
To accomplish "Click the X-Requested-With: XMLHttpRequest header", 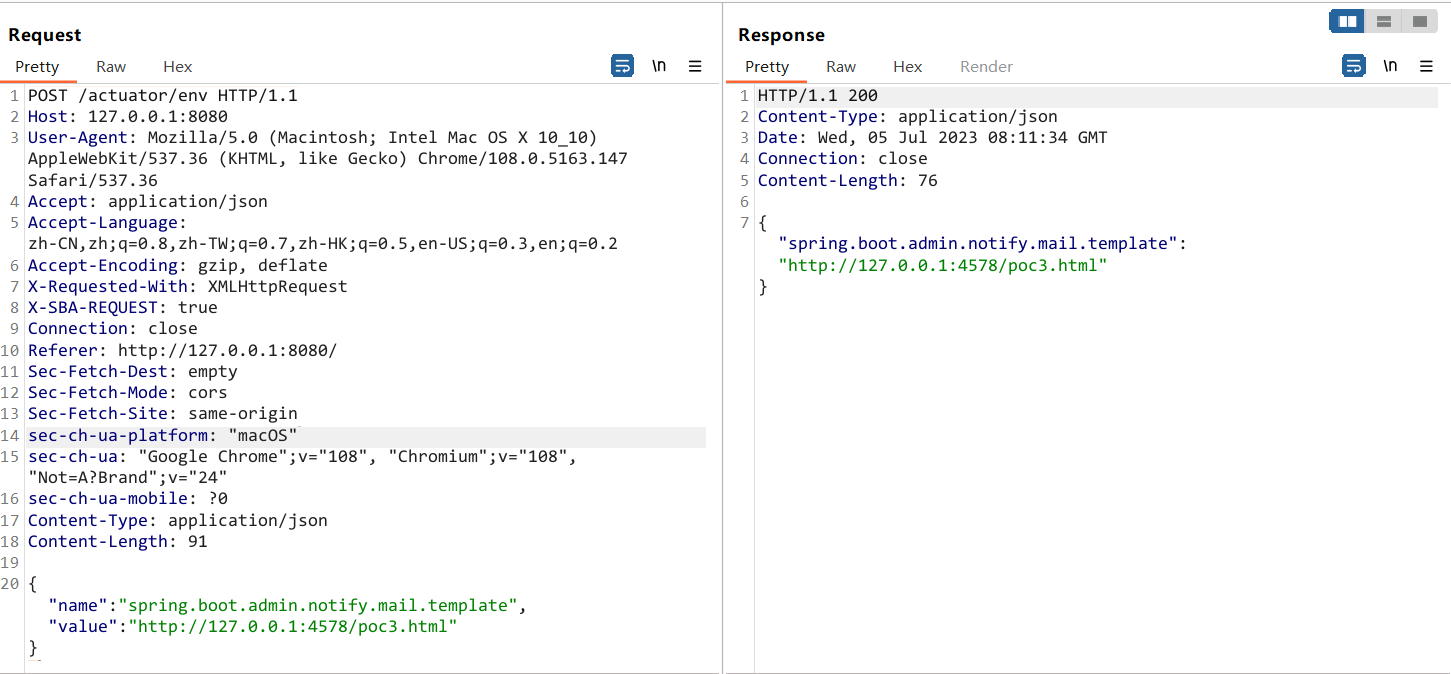I will click(188, 287).
